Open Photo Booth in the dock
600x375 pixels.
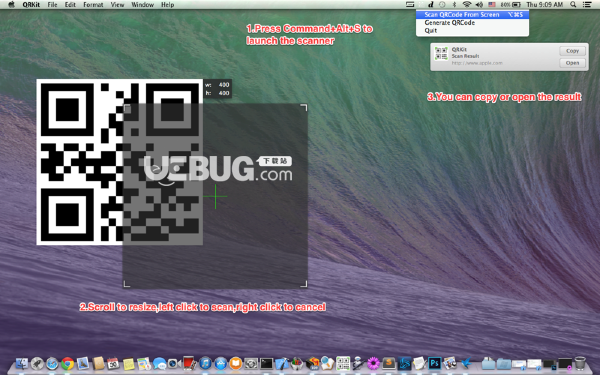189,364
